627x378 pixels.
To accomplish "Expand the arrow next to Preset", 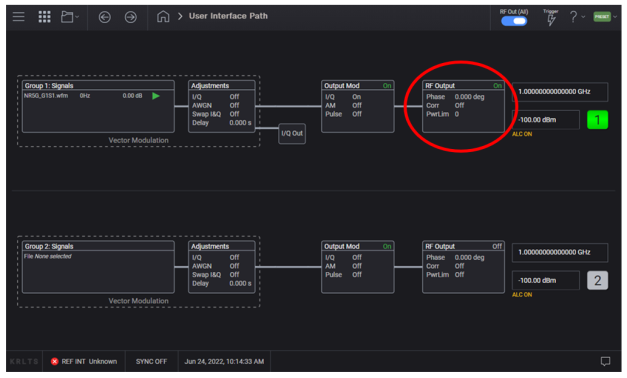I will click(615, 17).
